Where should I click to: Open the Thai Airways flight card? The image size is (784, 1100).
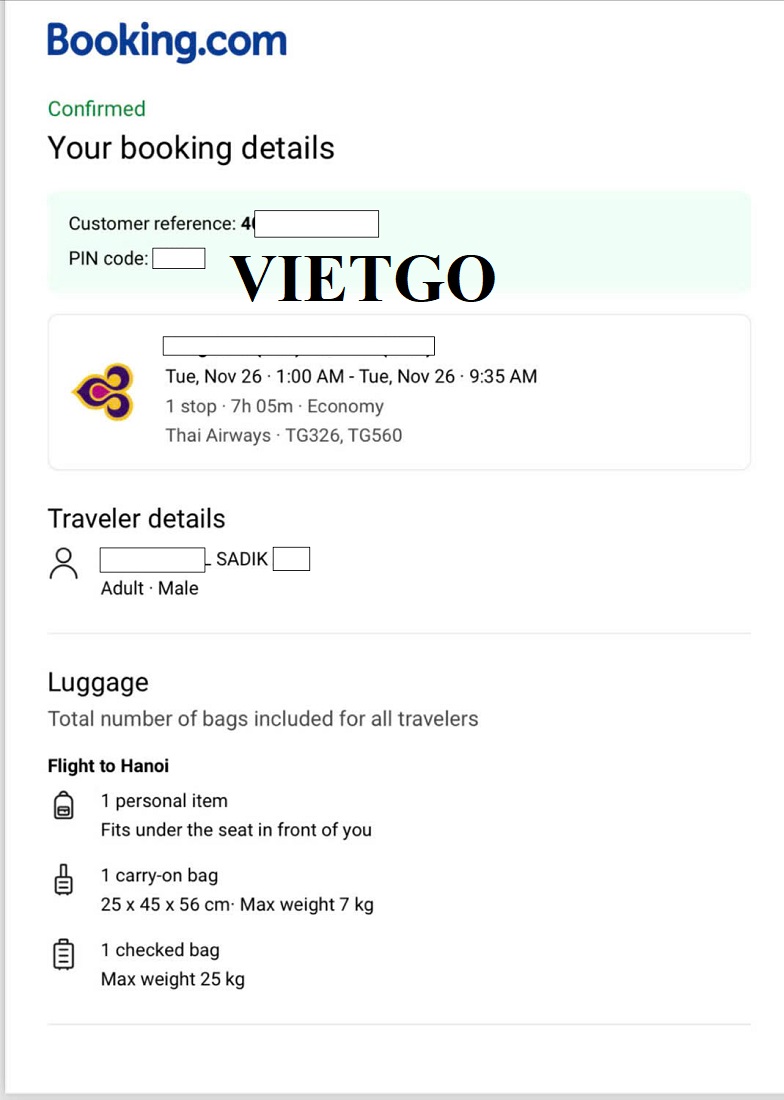(x=399, y=392)
